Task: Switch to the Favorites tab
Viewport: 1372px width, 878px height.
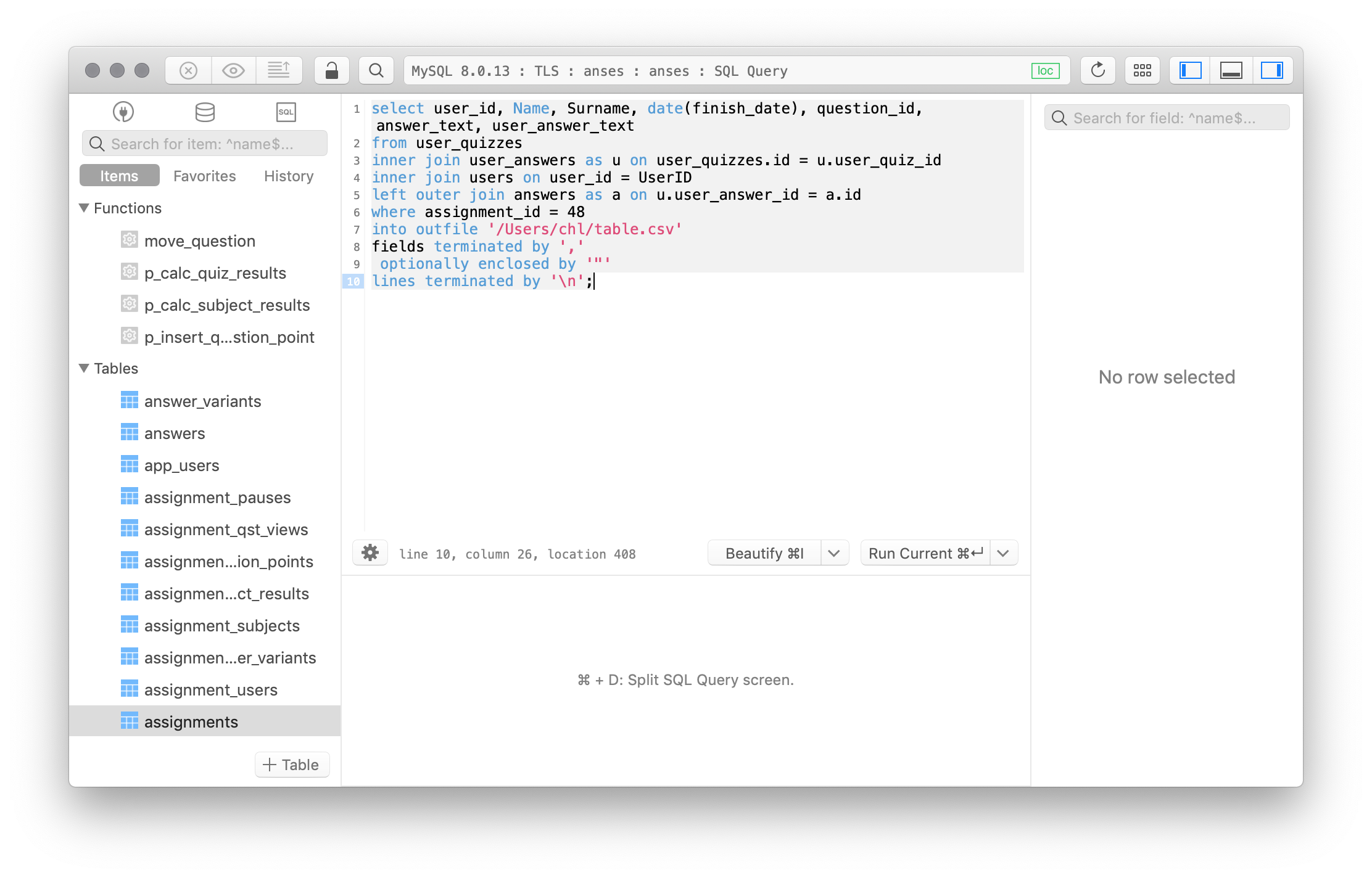Action: 204,176
